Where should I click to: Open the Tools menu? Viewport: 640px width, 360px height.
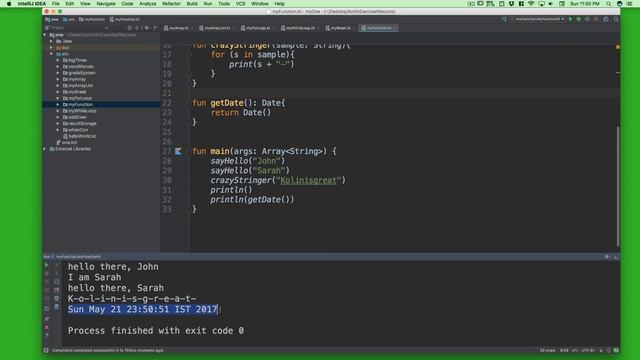tap(224, 4)
